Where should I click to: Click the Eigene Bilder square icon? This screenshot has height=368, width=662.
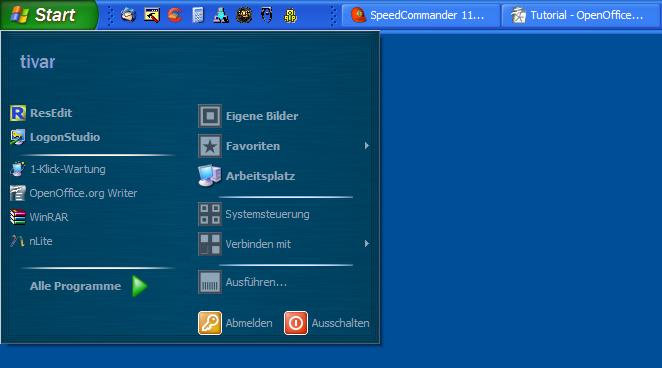click(x=210, y=116)
